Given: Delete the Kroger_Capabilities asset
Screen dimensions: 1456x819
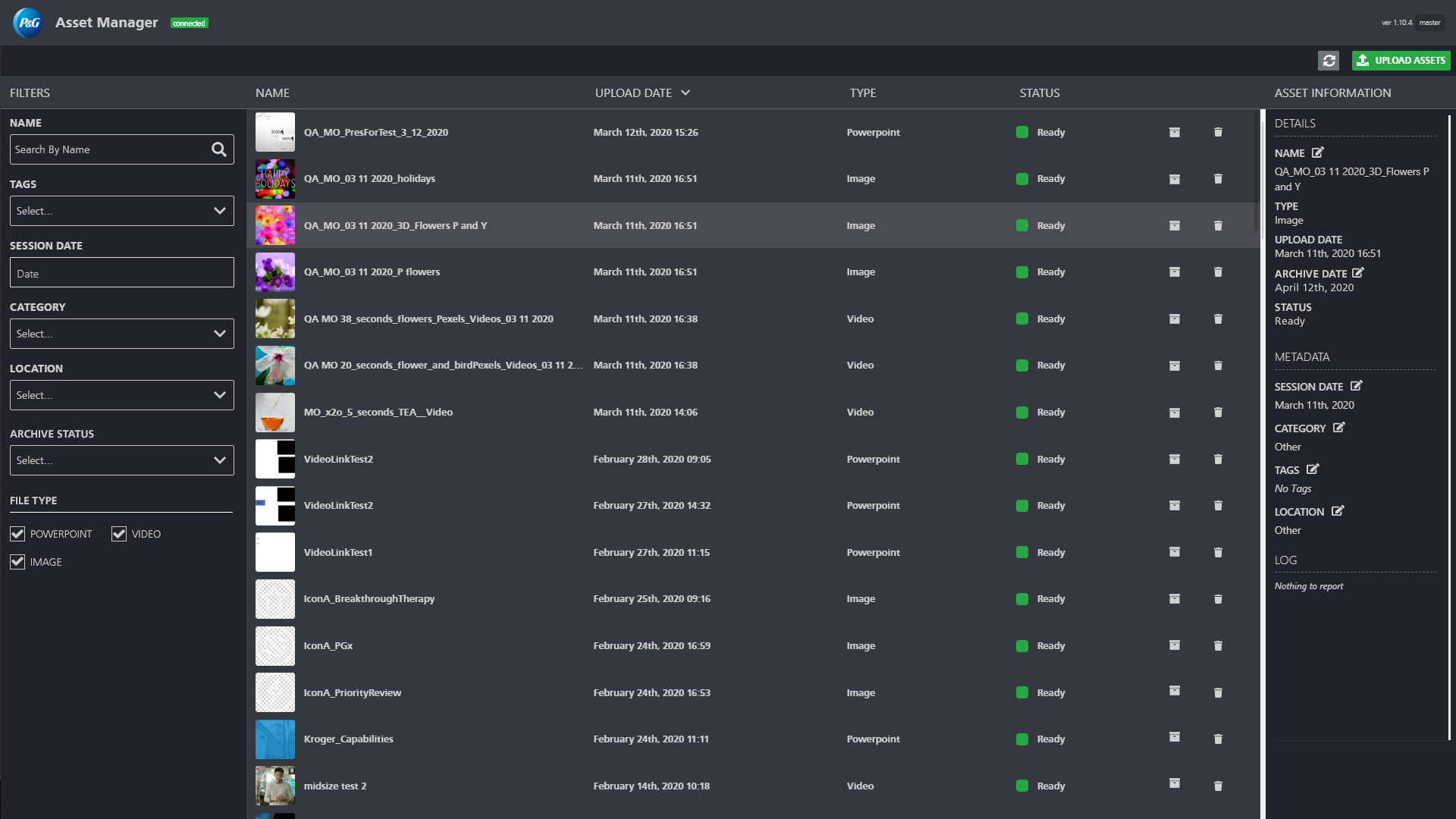Looking at the screenshot, I should click(x=1218, y=739).
